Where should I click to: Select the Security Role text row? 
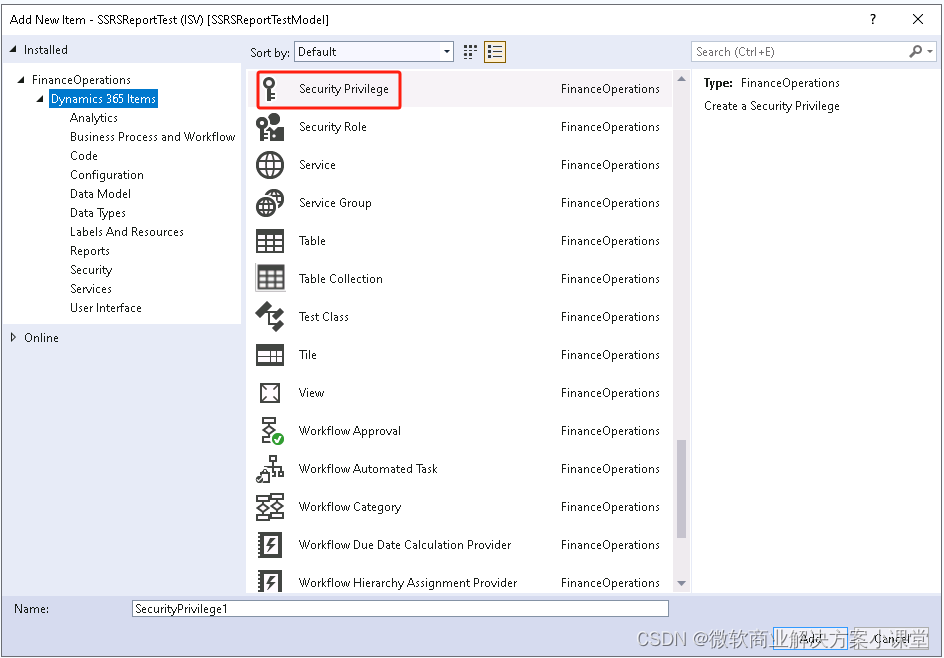(x=459, y=127)
